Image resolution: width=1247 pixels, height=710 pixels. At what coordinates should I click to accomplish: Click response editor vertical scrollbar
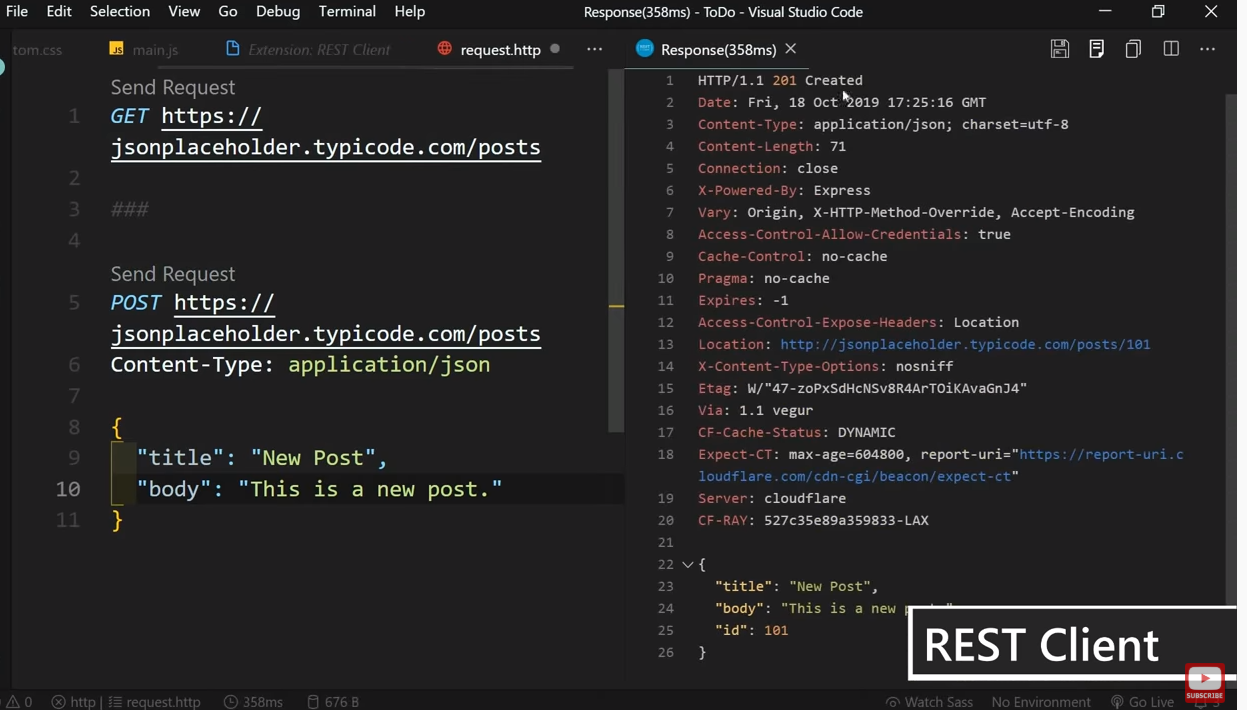point(1231,350)
